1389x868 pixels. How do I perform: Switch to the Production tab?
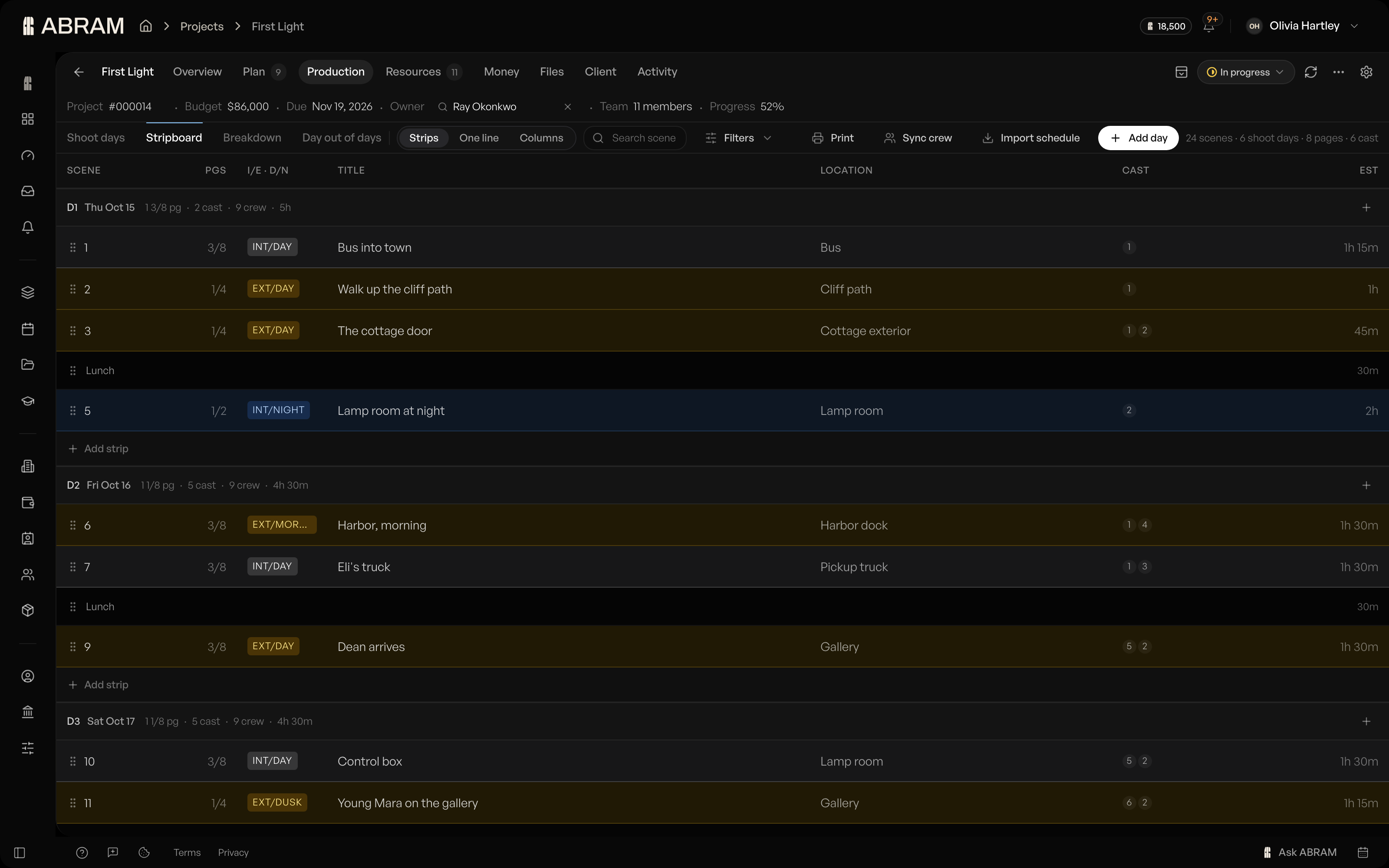pyautogui.click(x=336, y=72)
